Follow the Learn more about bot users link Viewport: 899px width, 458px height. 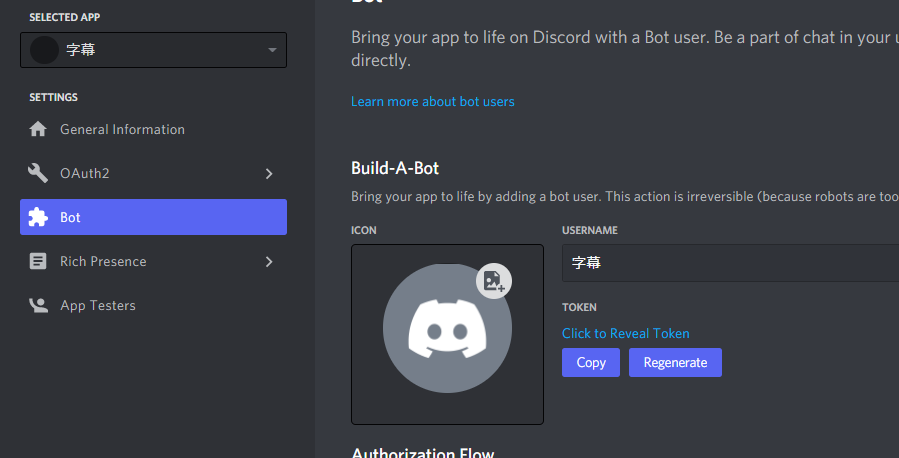[433, 101]
